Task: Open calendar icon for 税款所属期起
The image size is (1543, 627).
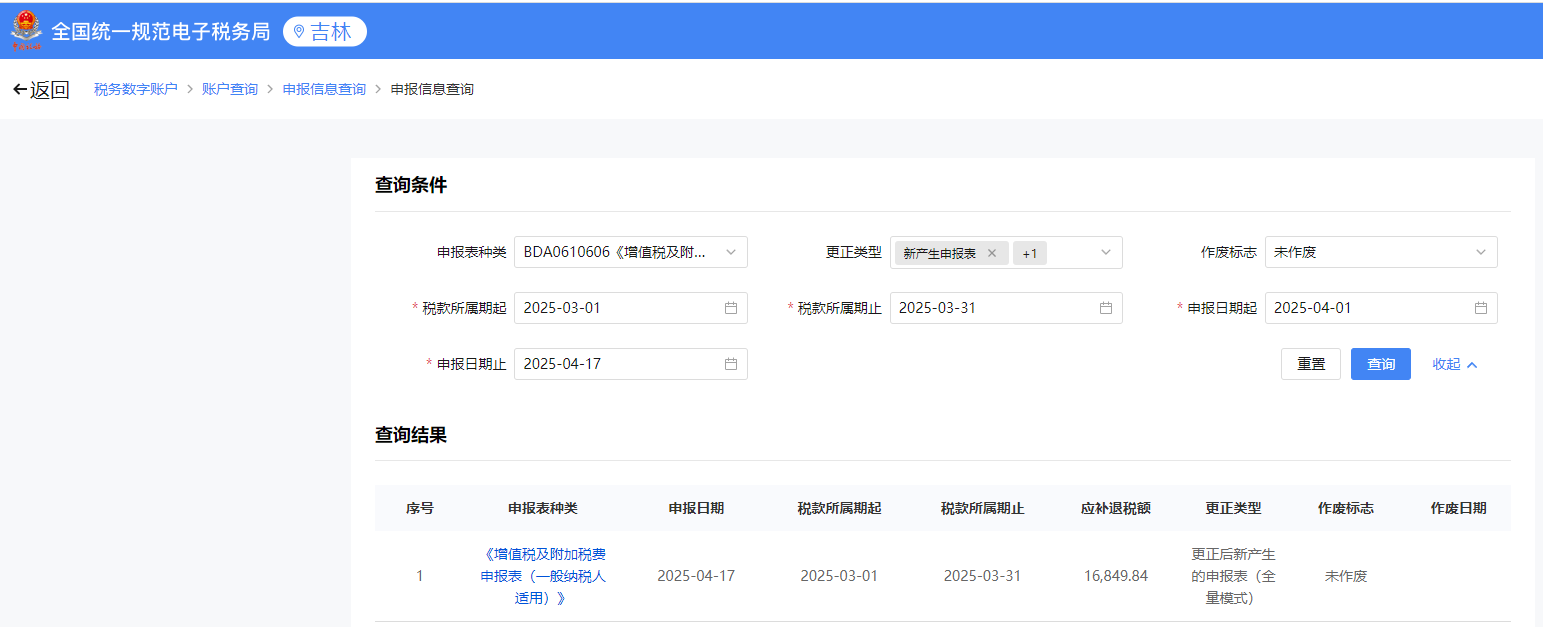Action: (x=731, y=308)
